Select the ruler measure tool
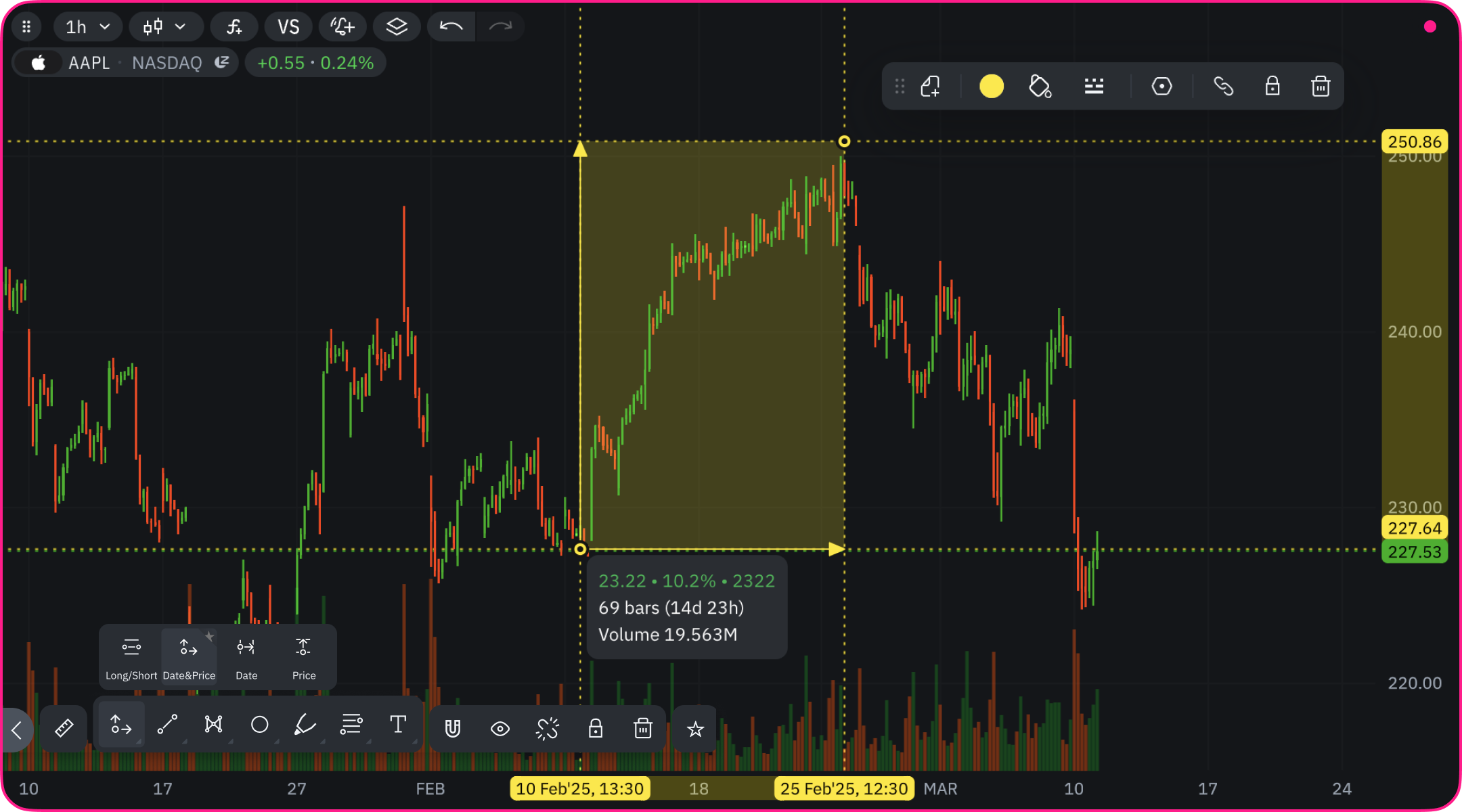 point(64,728)
